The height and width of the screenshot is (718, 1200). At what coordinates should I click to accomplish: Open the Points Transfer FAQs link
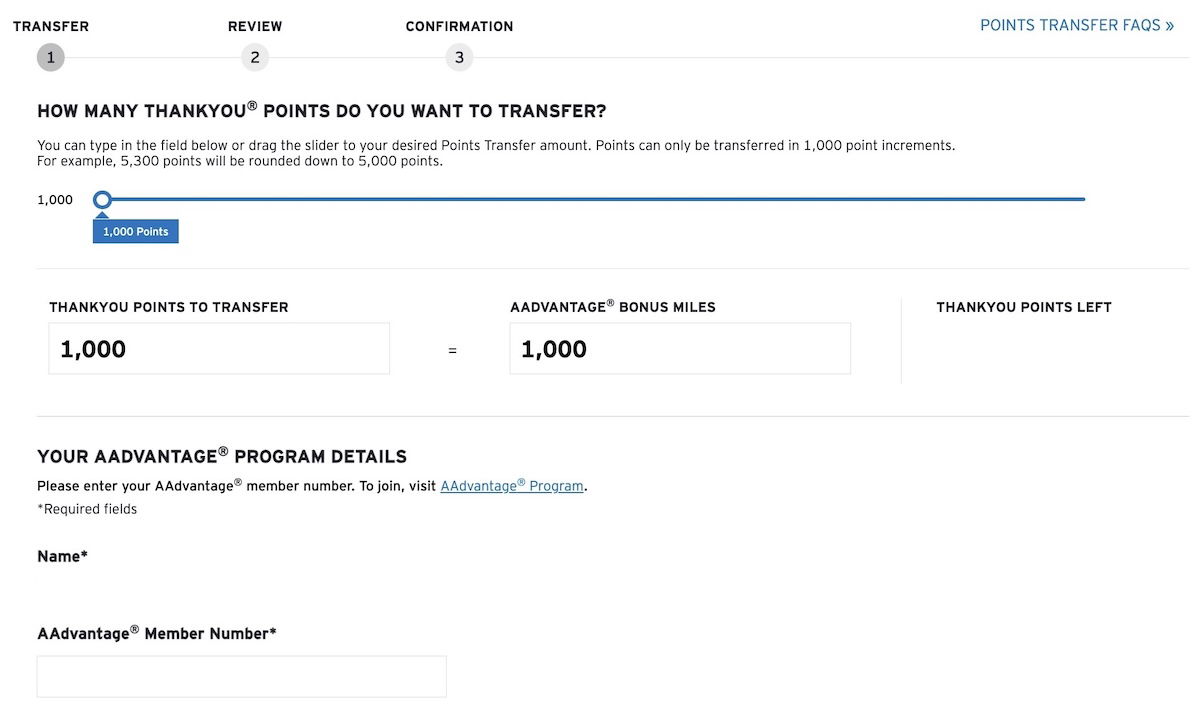point(1077,25)
